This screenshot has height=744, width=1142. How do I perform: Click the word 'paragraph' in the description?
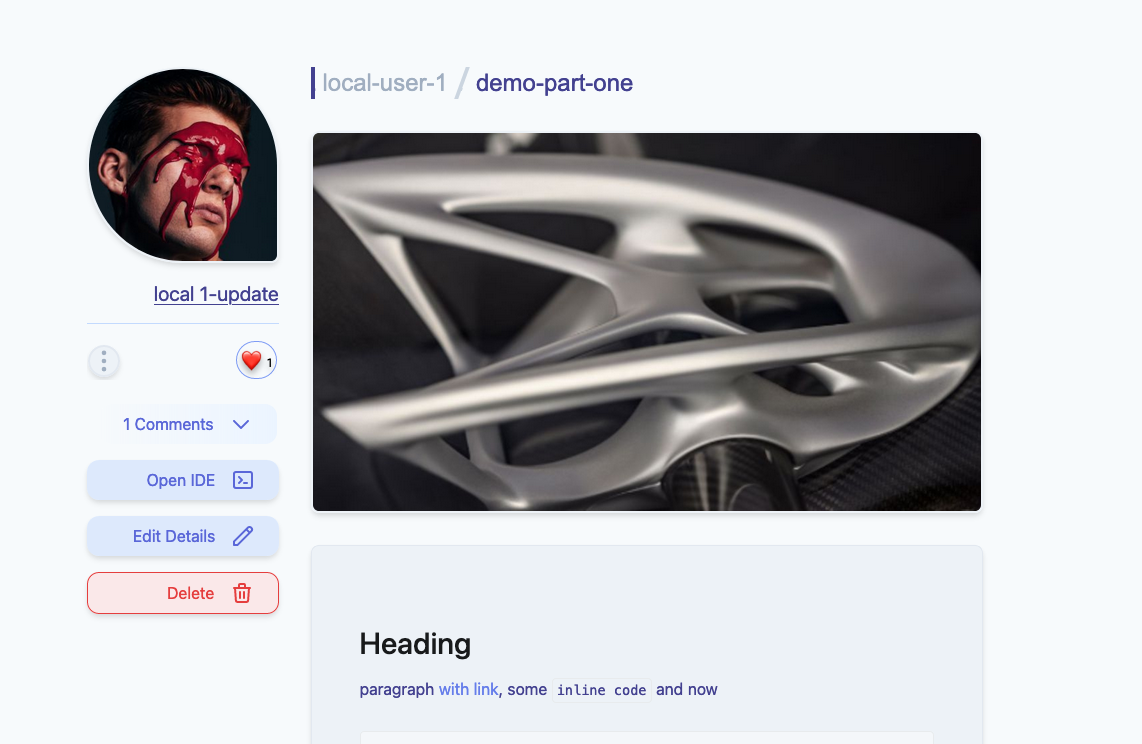click(397, 689)
